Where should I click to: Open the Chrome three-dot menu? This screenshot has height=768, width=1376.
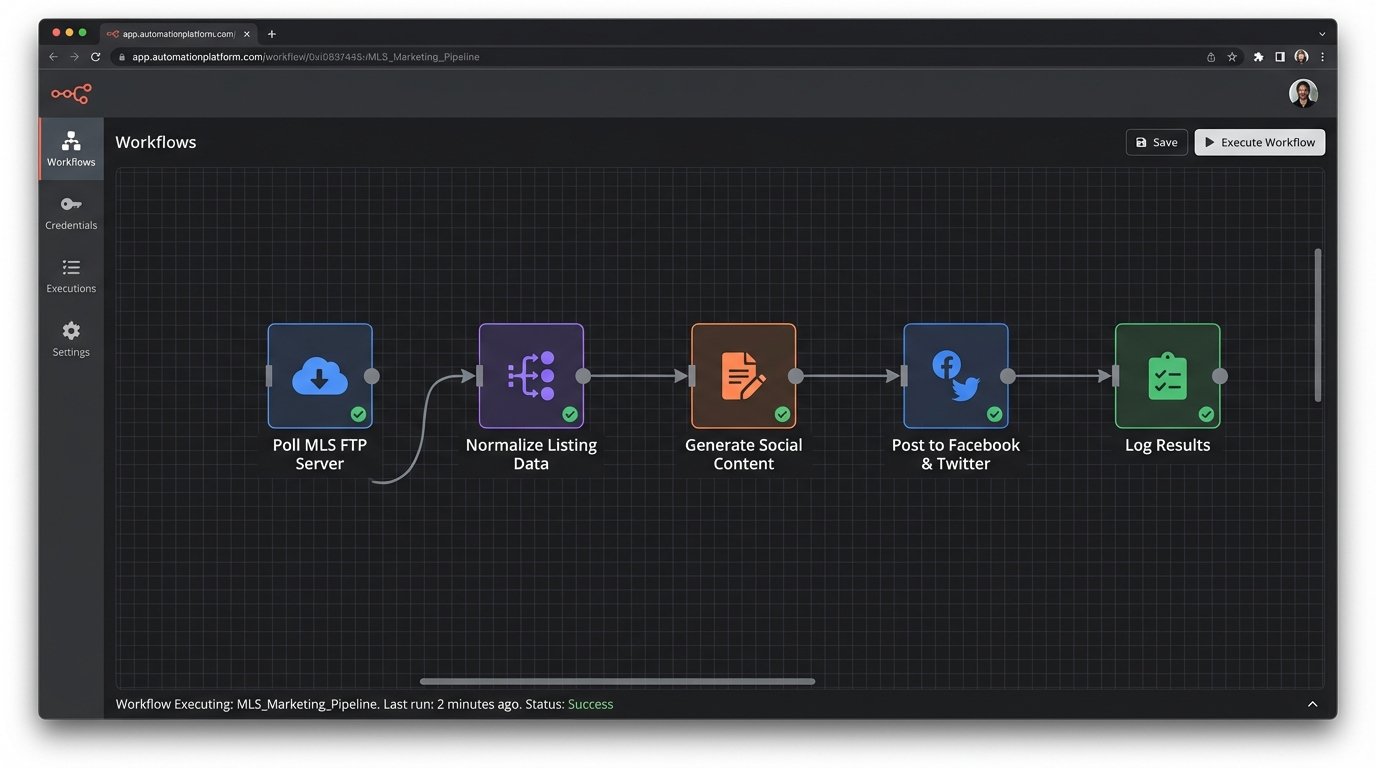click(x=1323, y=57)
